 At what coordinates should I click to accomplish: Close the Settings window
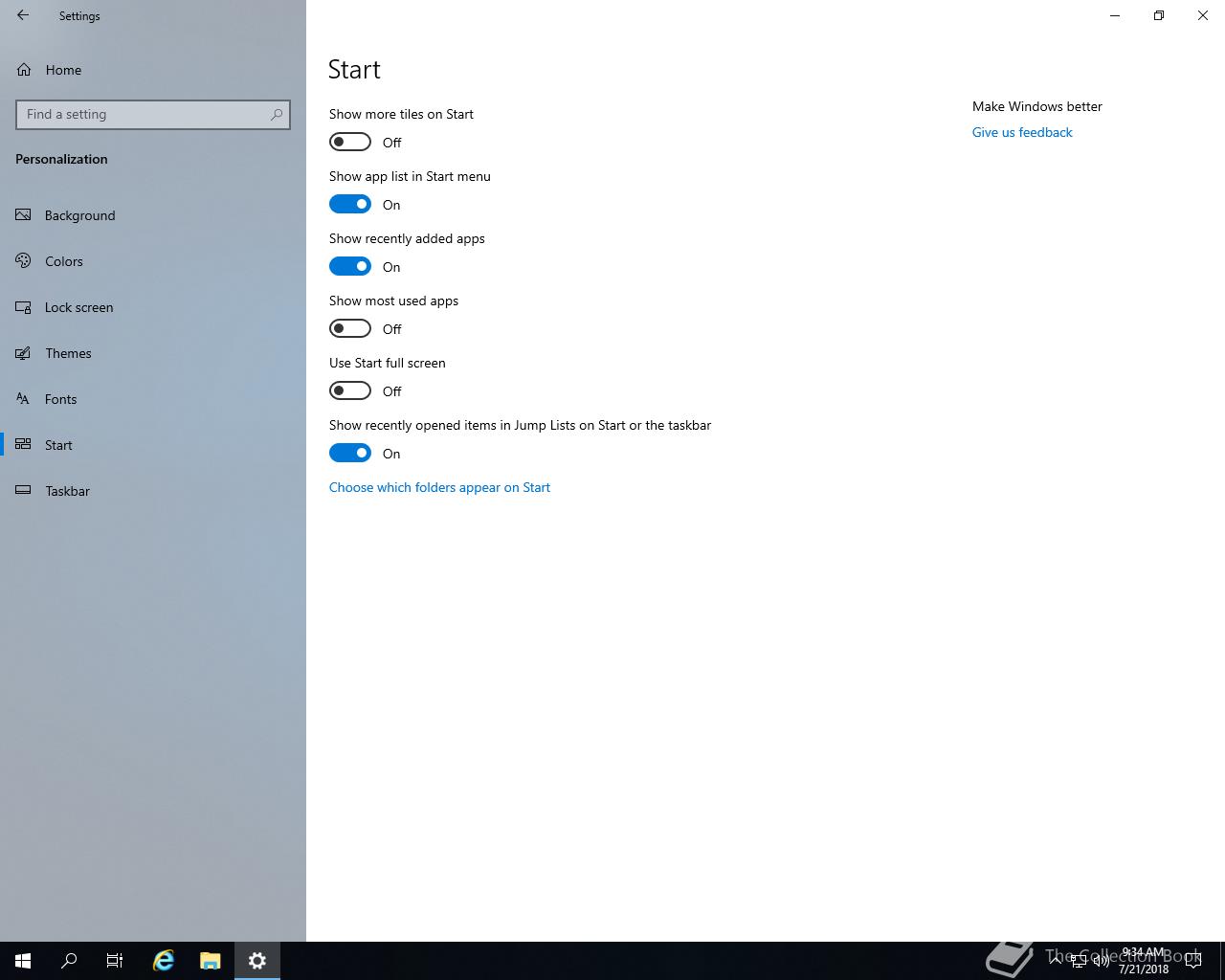tap(1203, 15)
